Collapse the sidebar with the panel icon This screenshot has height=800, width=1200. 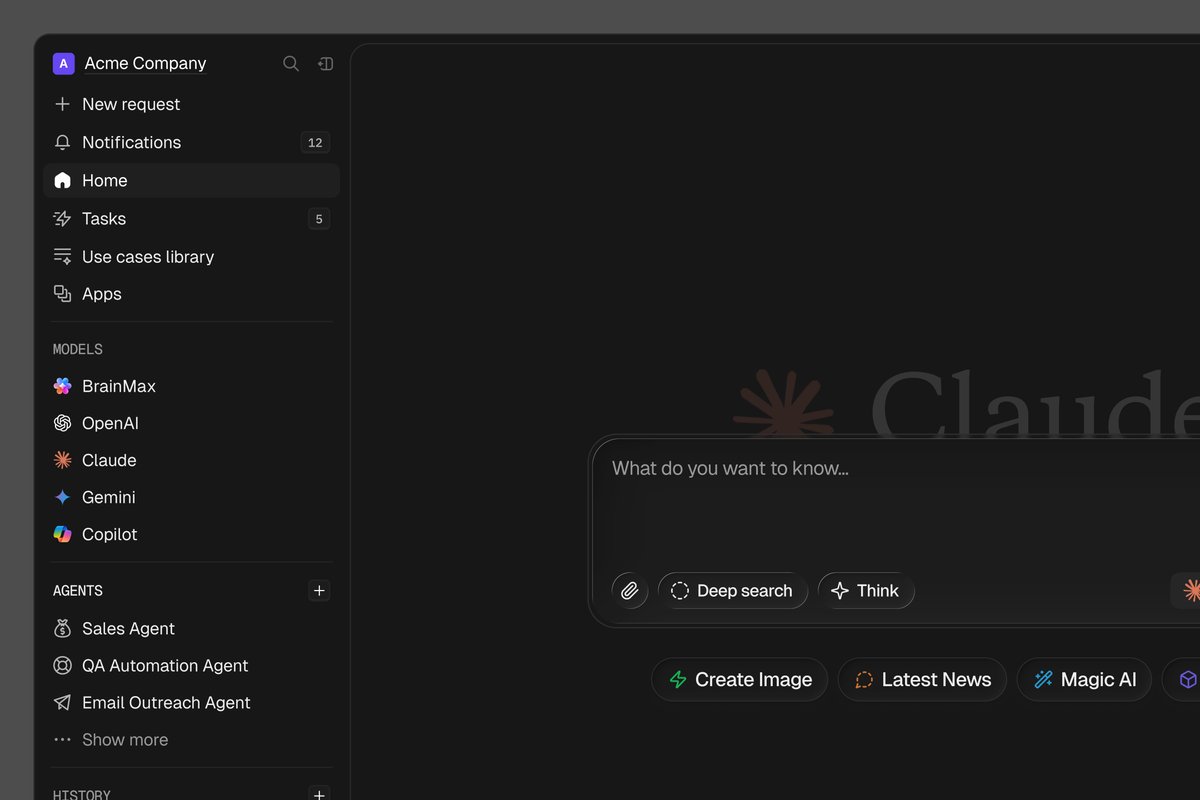[326, 64]
